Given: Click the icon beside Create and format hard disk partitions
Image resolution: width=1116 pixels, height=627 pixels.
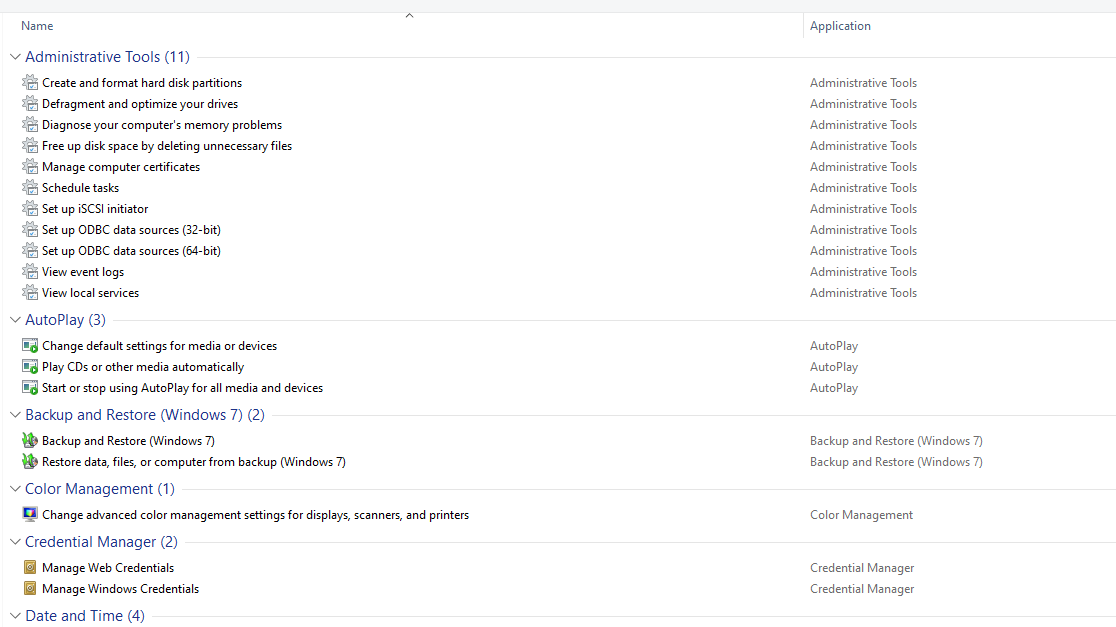Looking at the screenshot, I should click(x=30, y=83).
